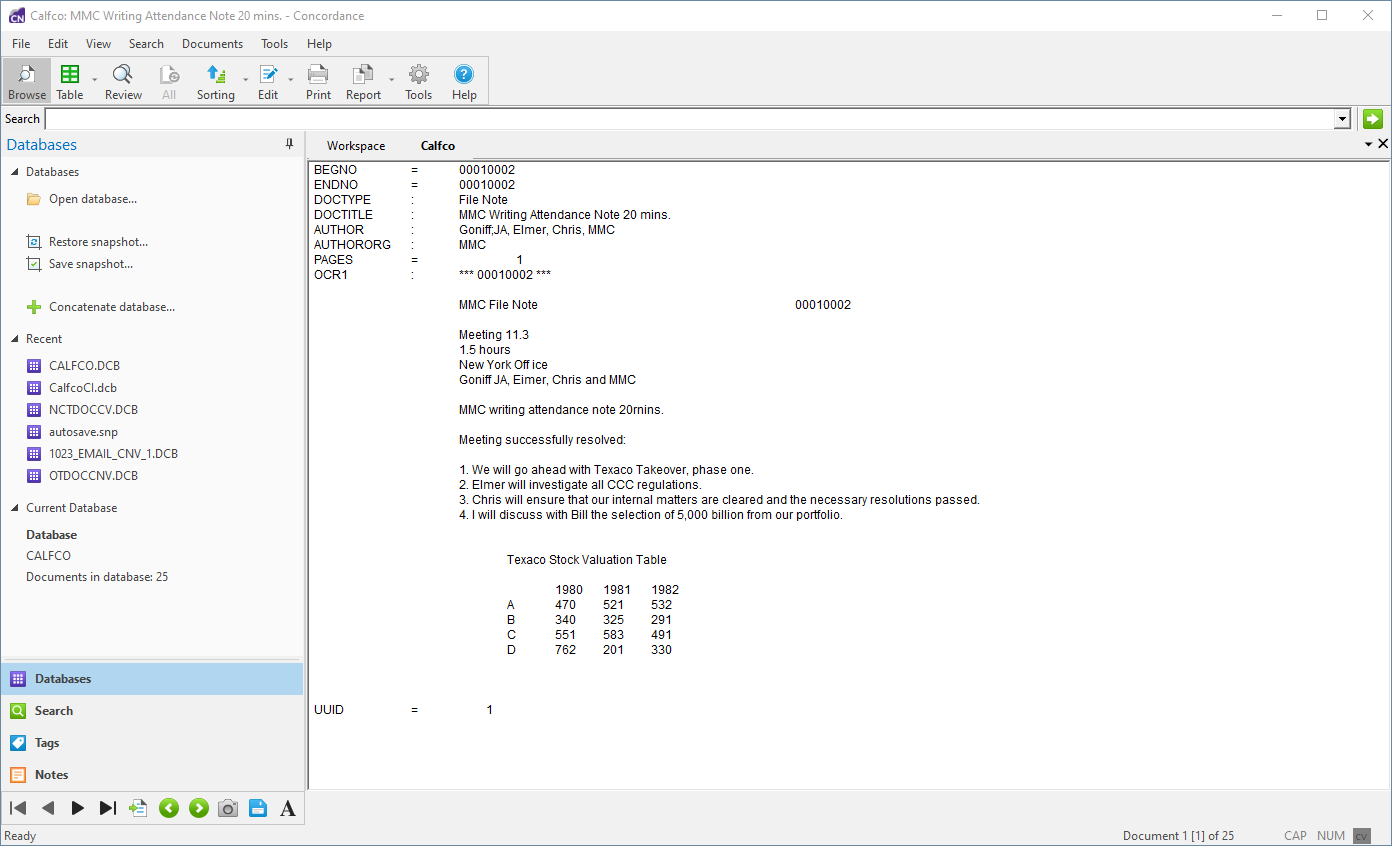
Task: Print the document using toolbar Print
Action: pyautogui.click(x=318, y=81)
